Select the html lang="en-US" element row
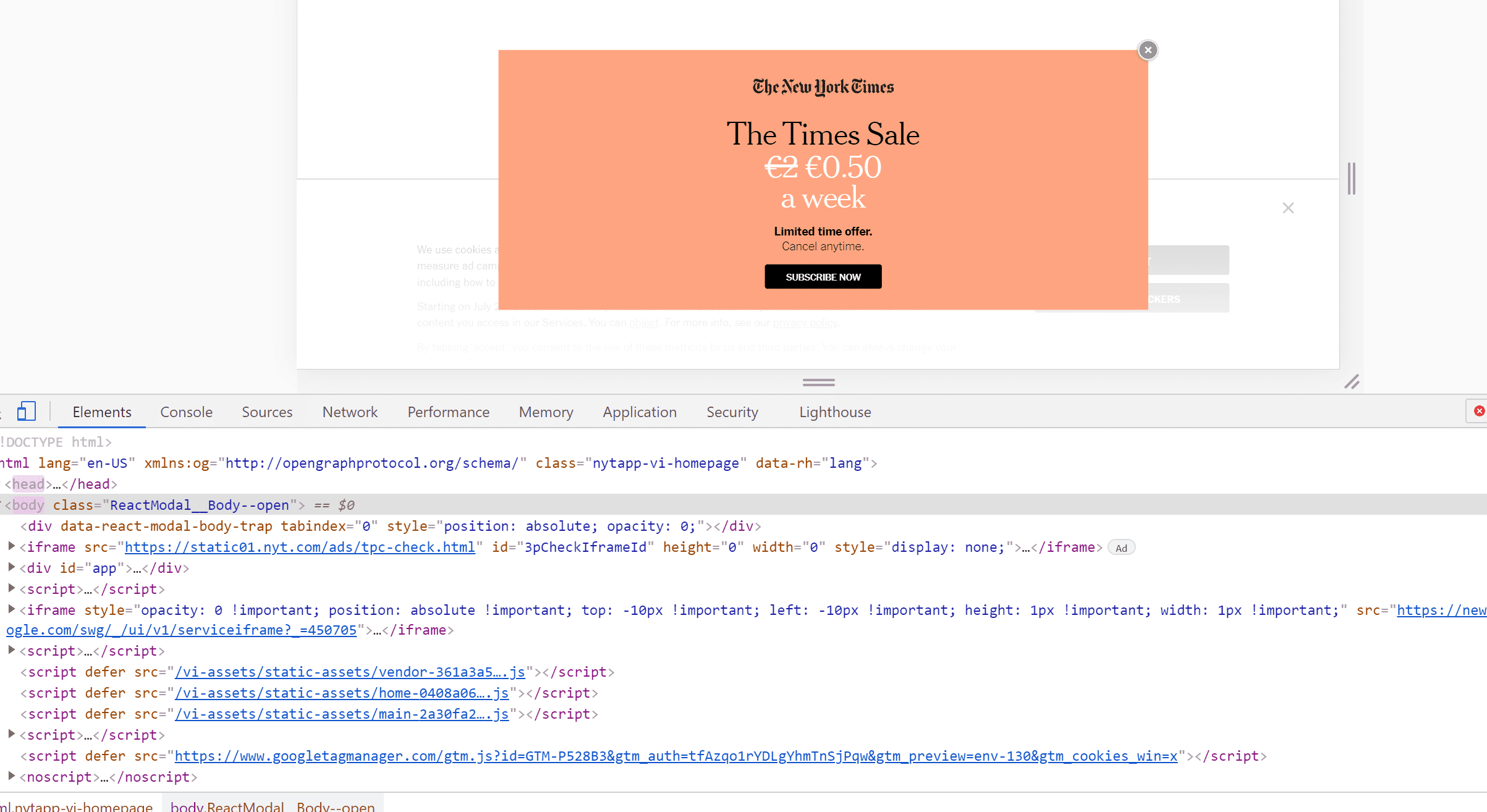 coord(744,463)
